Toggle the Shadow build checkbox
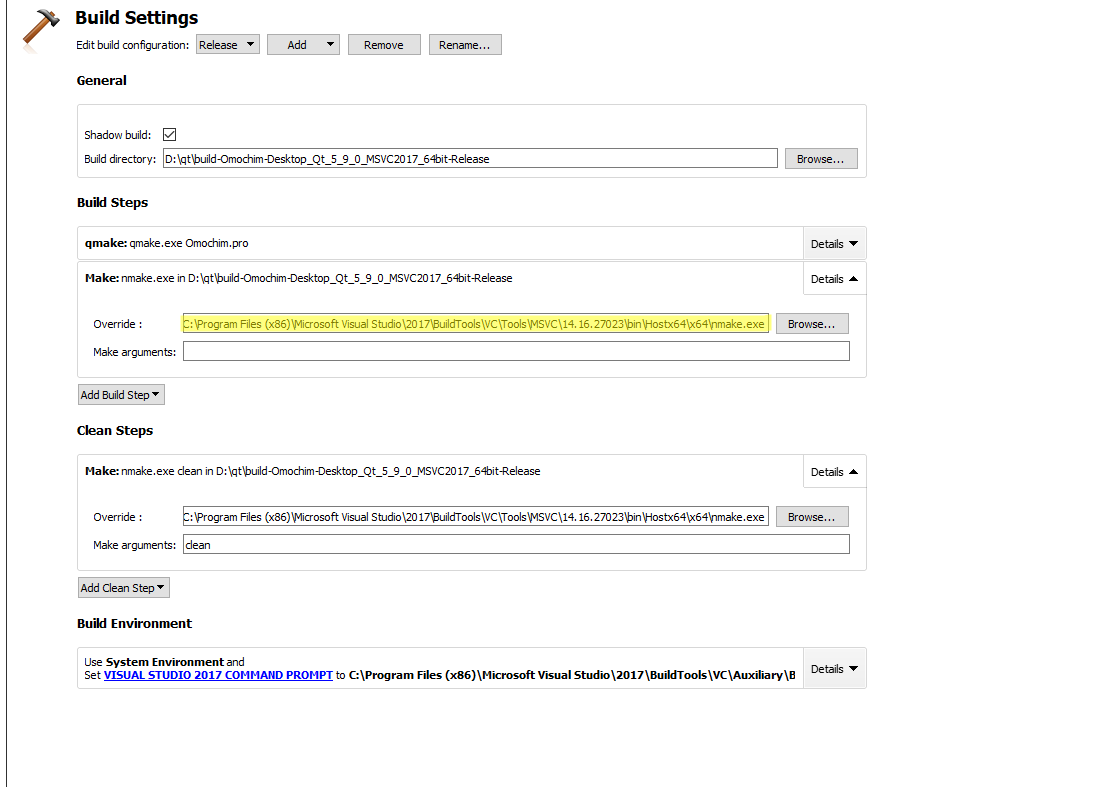Image resolution: width=1118 pixels, height=787 pixels. tap(169, 135)
